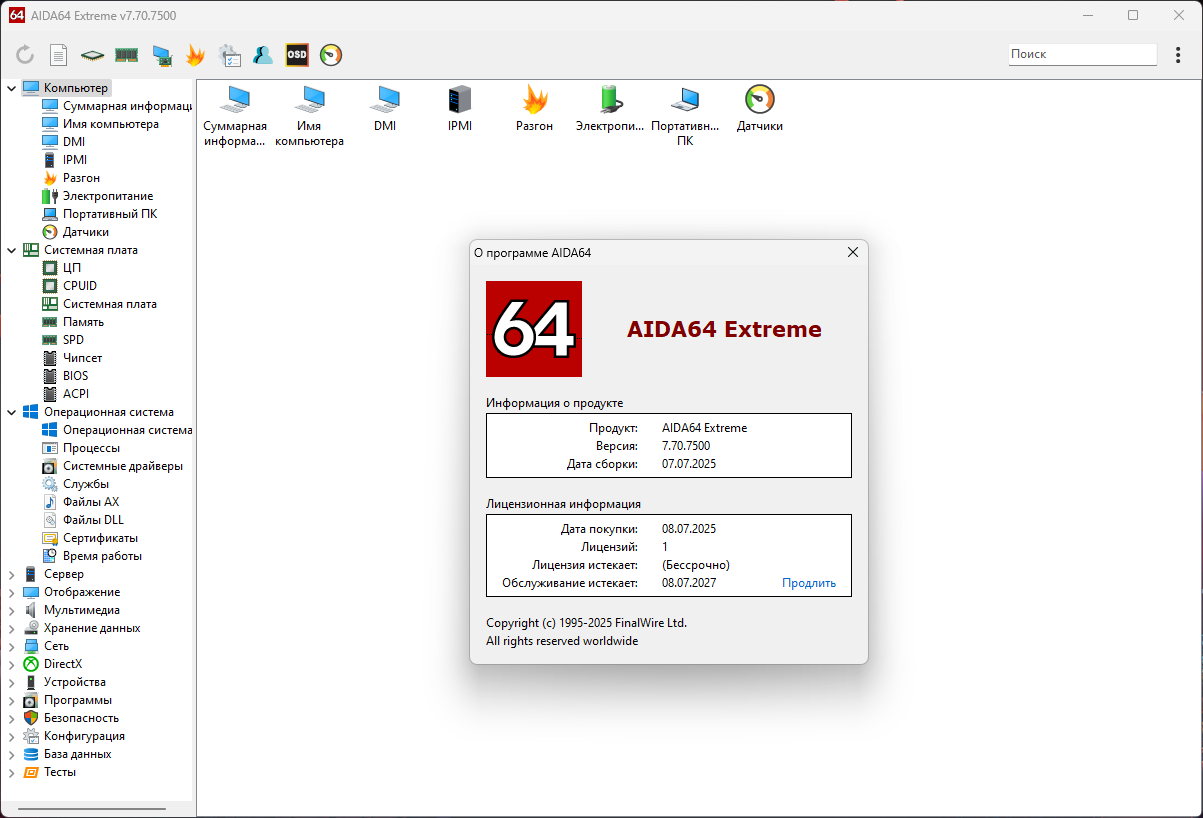
Task: Collapse the Компьютер tree node
Action: (12, 88)
